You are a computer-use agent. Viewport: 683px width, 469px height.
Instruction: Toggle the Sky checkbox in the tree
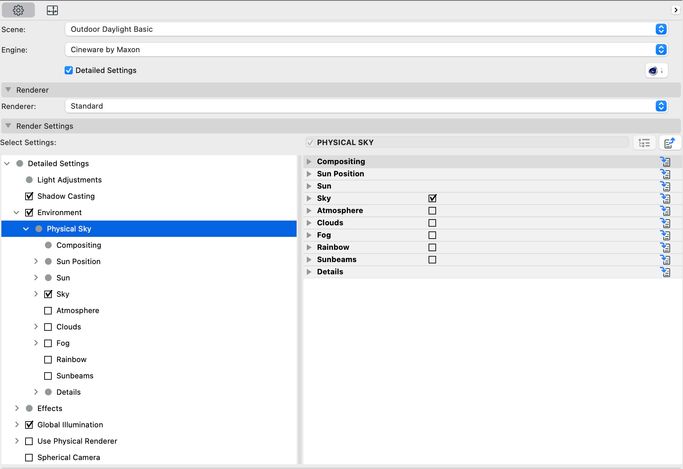click(48, 294)
